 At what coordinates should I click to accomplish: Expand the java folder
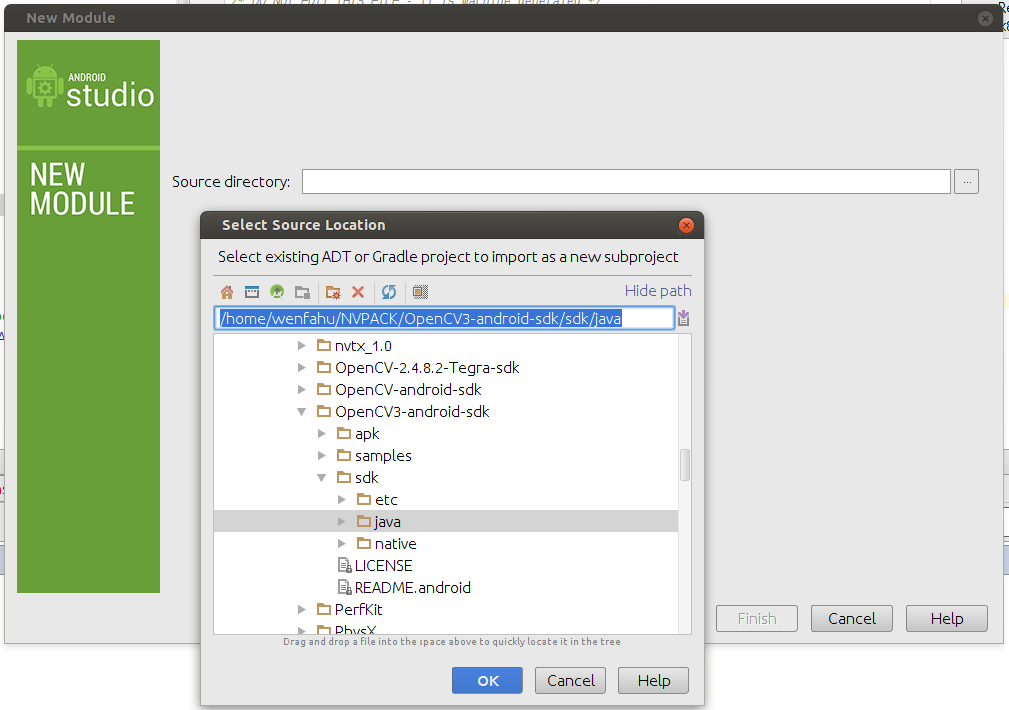coord(342,521)
